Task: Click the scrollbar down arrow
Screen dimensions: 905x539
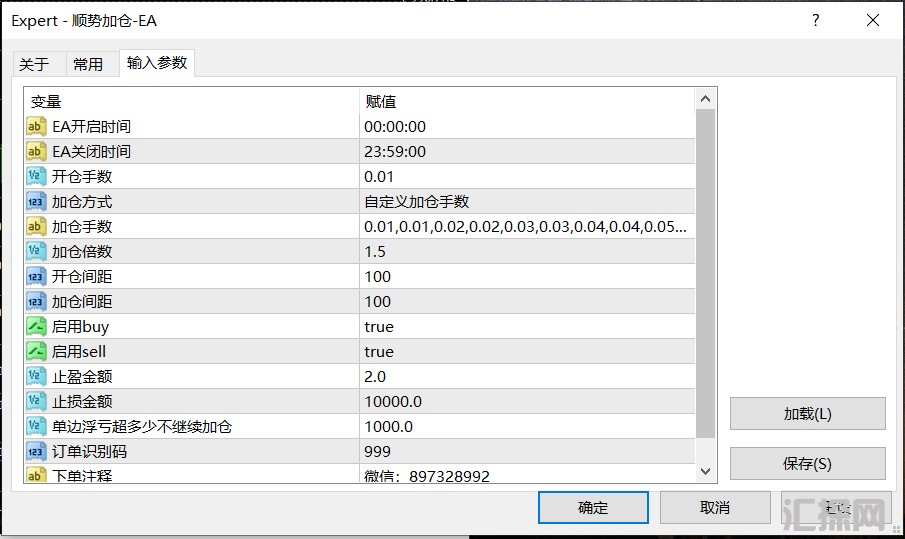Action: coord(705,471)
